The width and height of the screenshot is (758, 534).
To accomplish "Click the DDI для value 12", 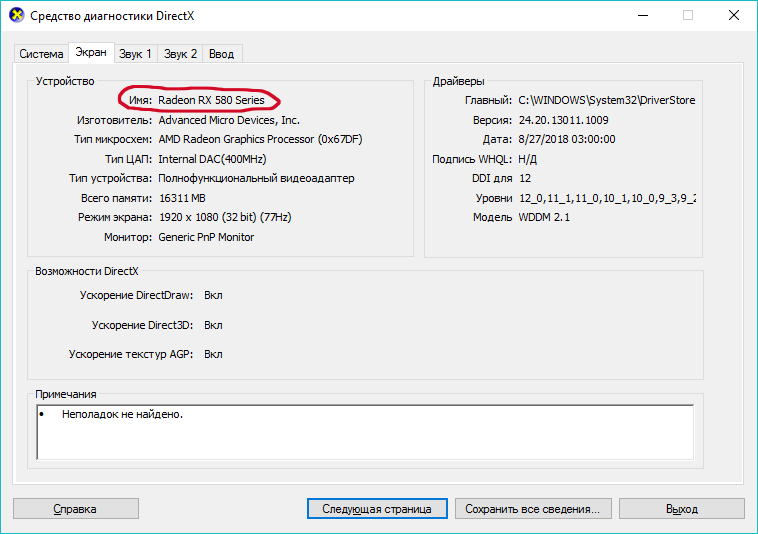I will (x=525, y=178).
